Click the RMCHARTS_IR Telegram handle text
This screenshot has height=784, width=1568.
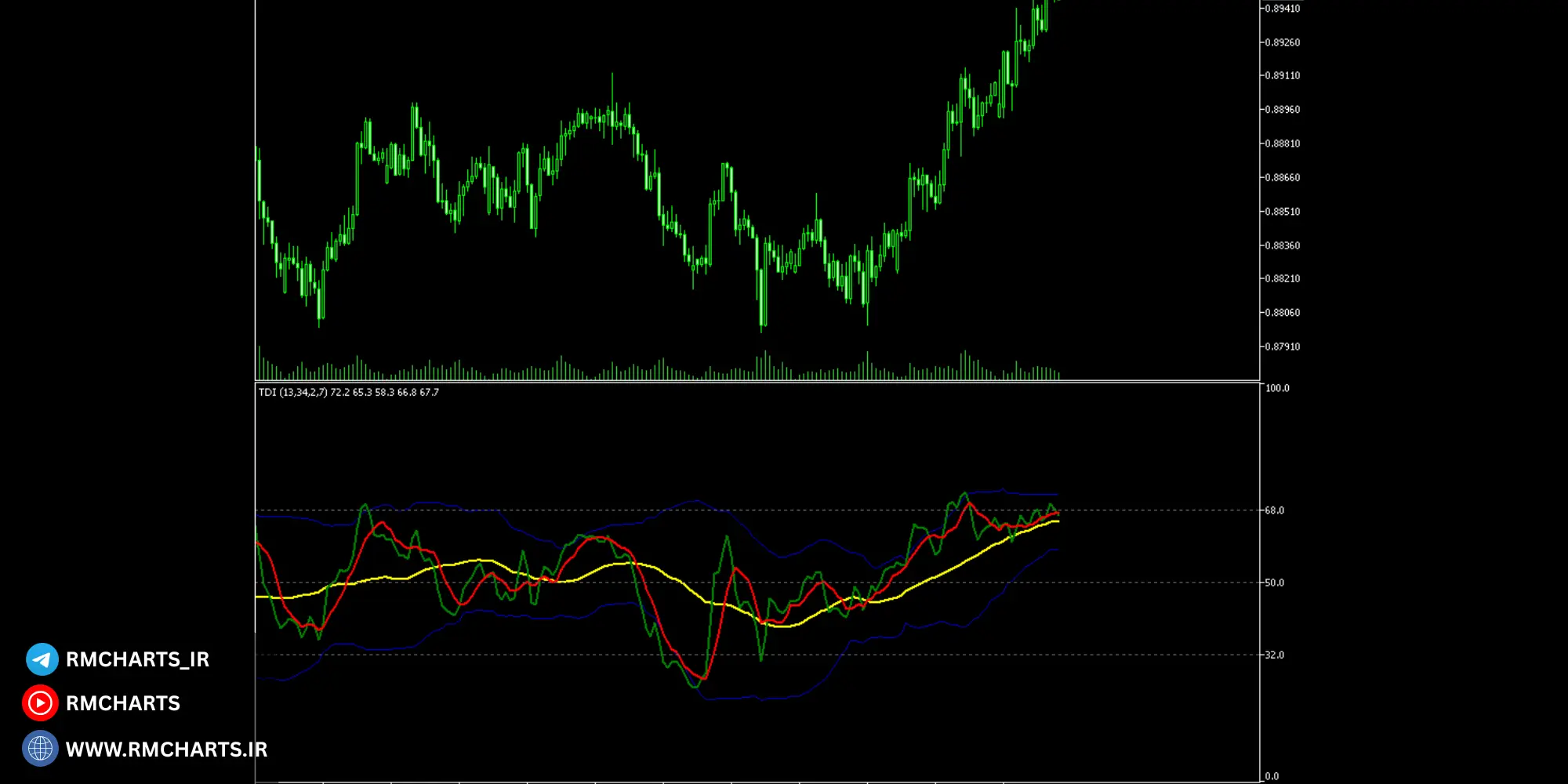[x=137, y=659]
